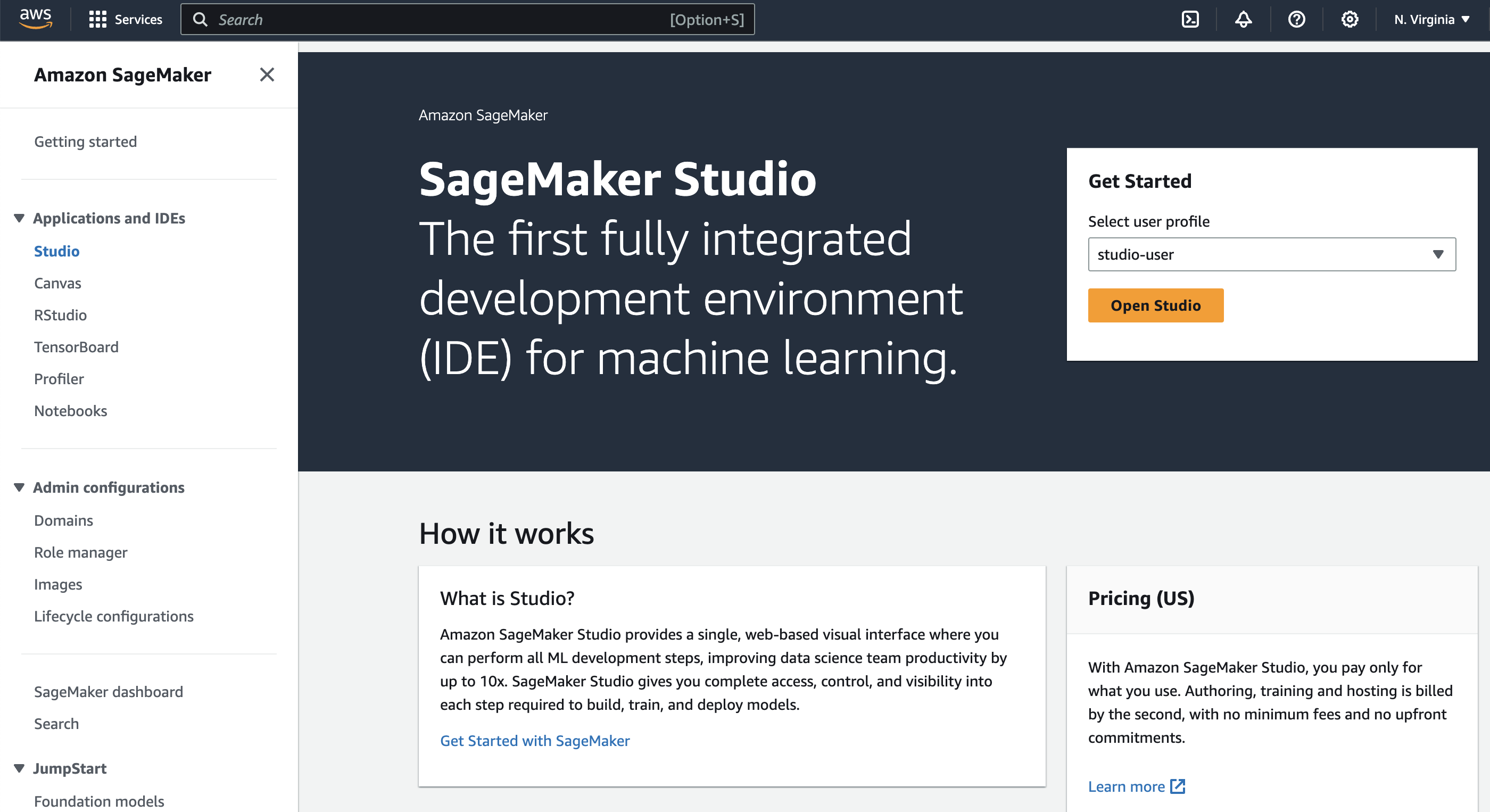Open Lifecycle configurations in the sidebar

pos(113,616)
